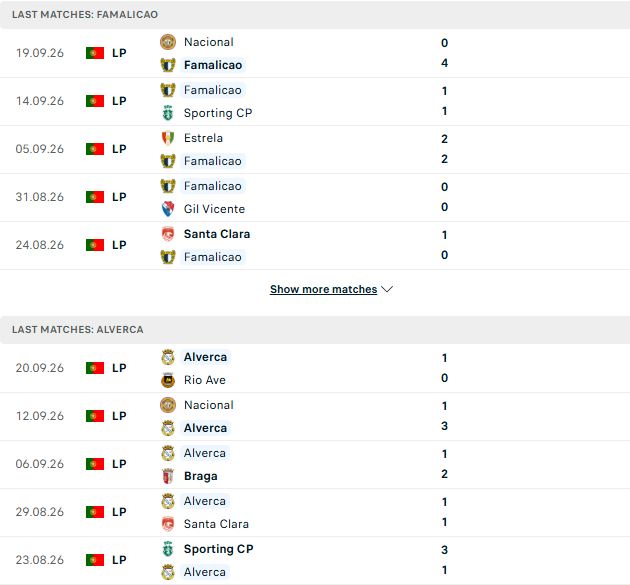Screen dimensions: 630x585
Task: Click Sporting CP score in 23.08.26 match
Action: click(x=444, y=550)
